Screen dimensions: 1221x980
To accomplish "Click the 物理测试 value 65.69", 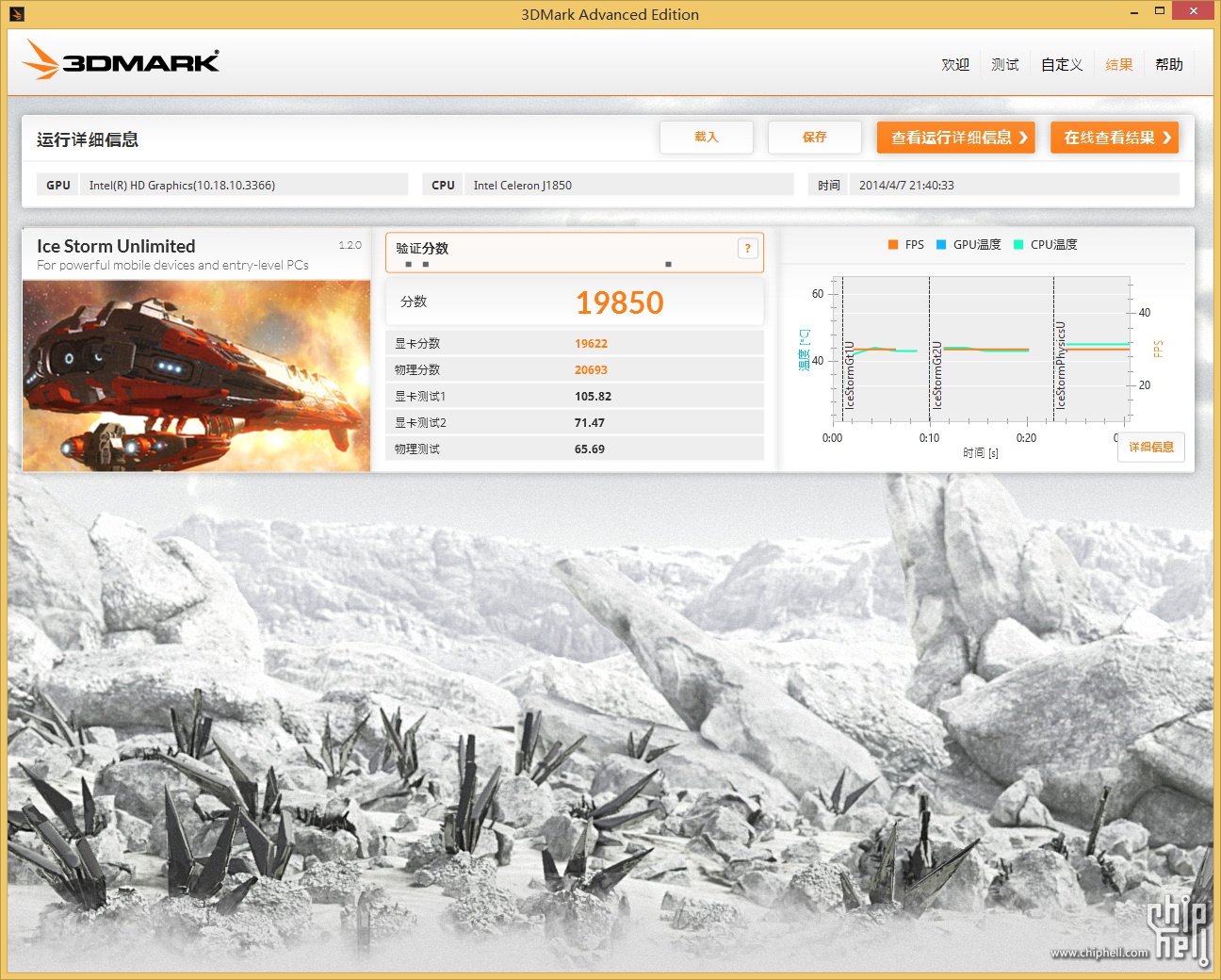I will [590, 449].
